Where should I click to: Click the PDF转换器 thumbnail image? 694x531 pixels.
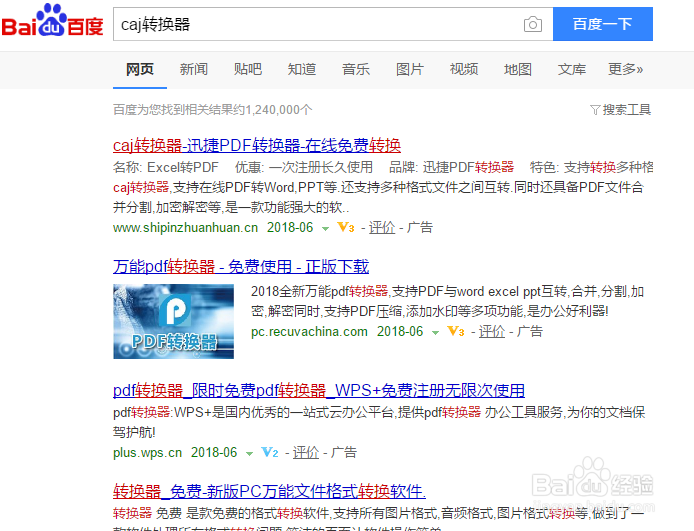(x=174, y=321)
